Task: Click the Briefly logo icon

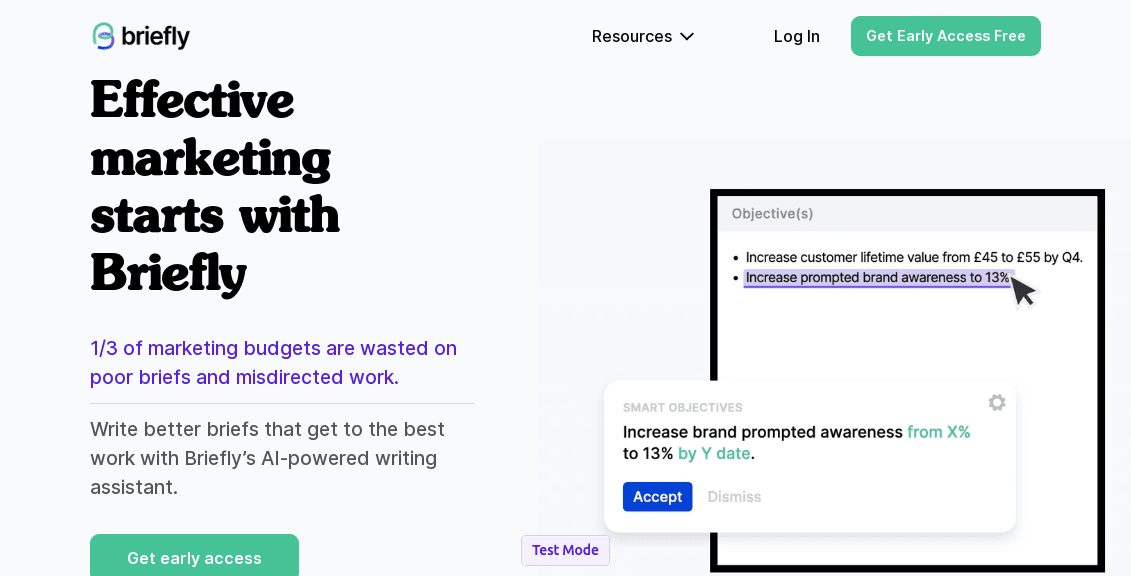Action: pos(104,36)
